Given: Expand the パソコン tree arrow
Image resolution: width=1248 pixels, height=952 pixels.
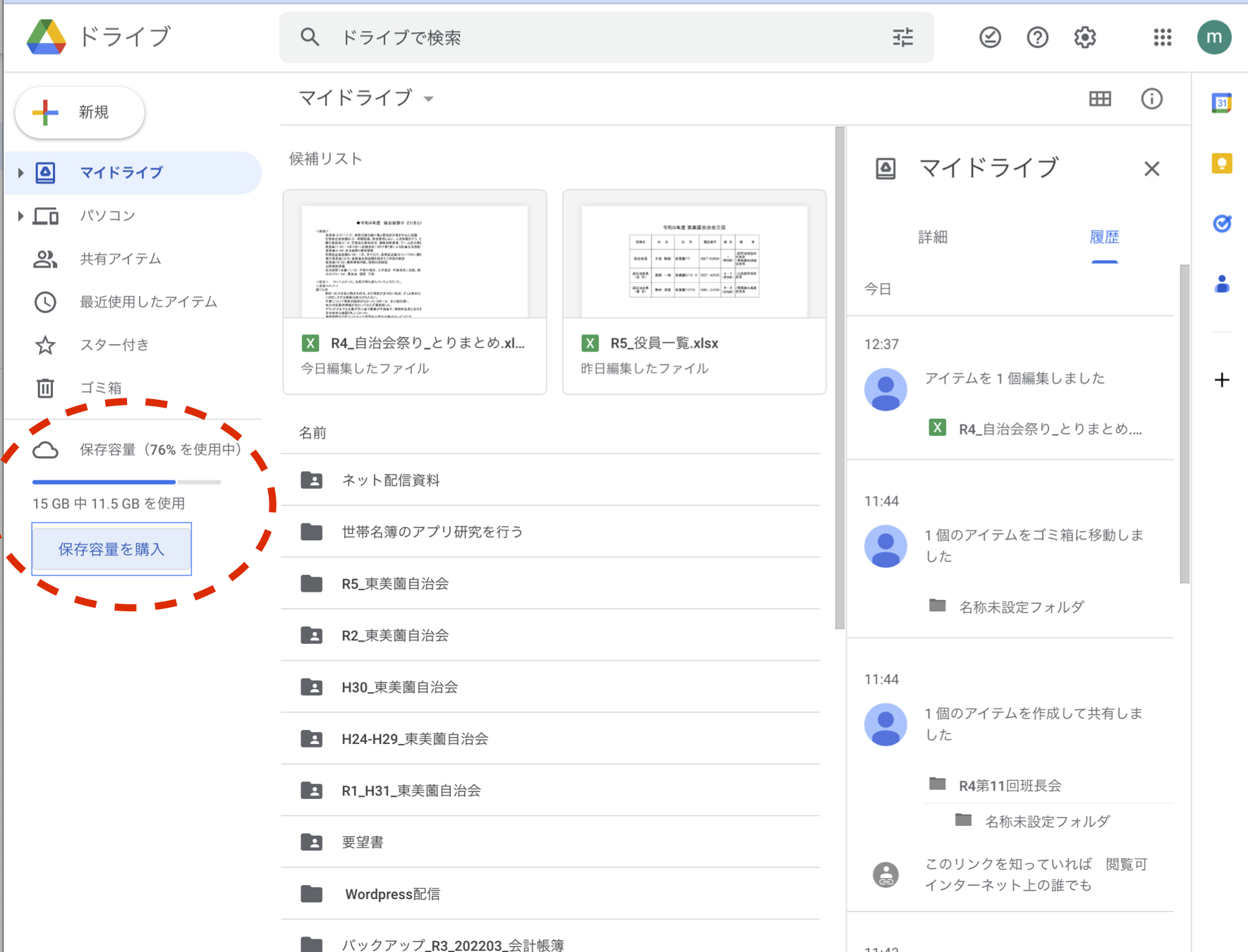Looking at the screenshot, I should click(x=20, y=216).
